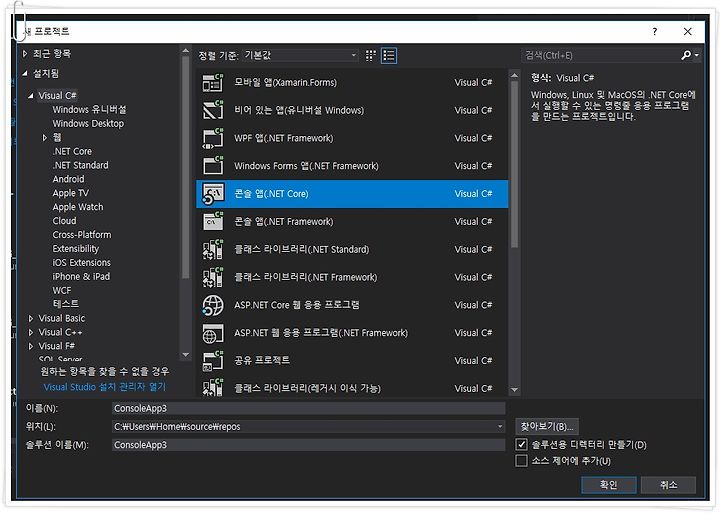Select the .NET Standard category

(80, 165)
